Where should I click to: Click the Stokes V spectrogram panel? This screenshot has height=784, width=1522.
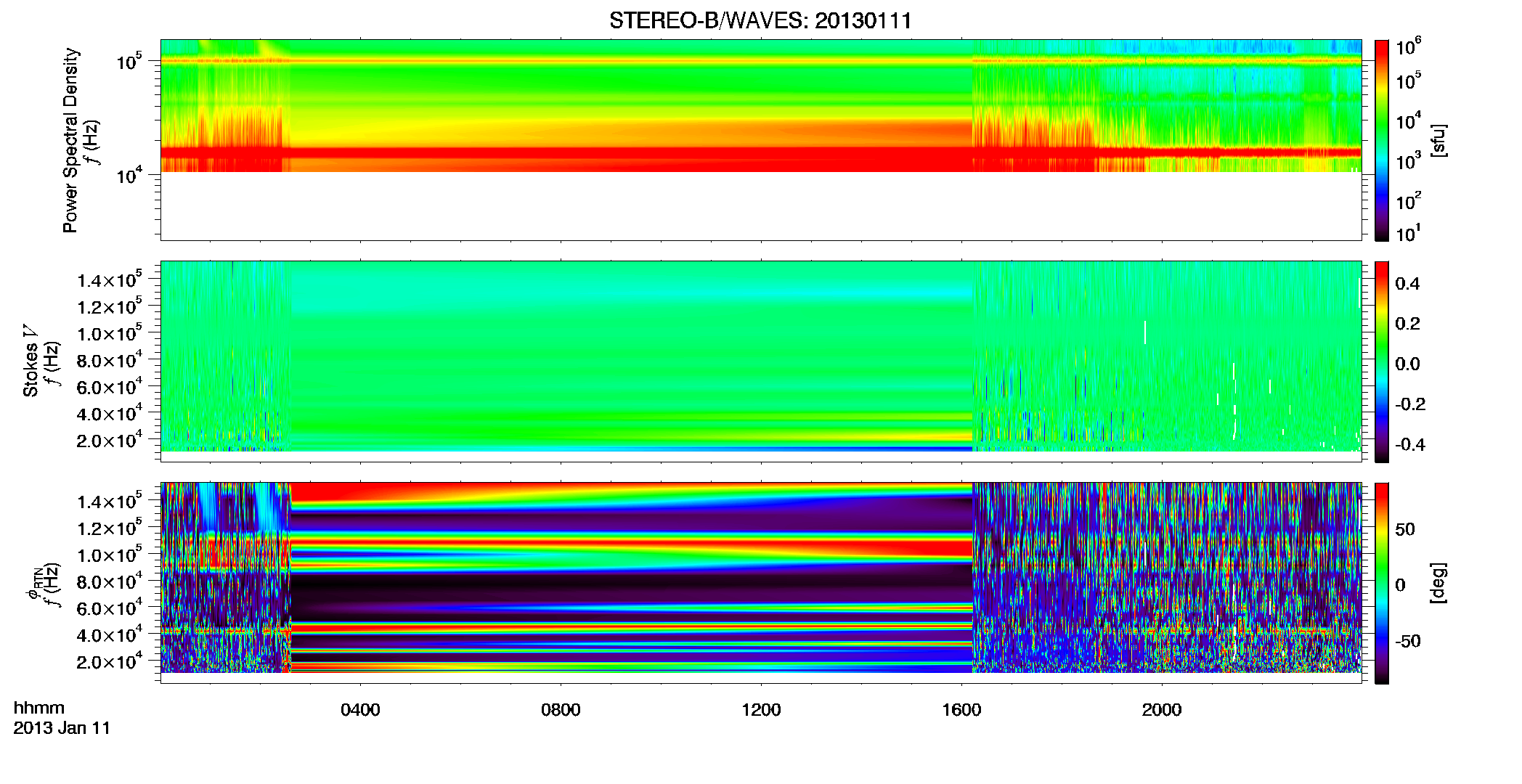[x=761, y=362]
